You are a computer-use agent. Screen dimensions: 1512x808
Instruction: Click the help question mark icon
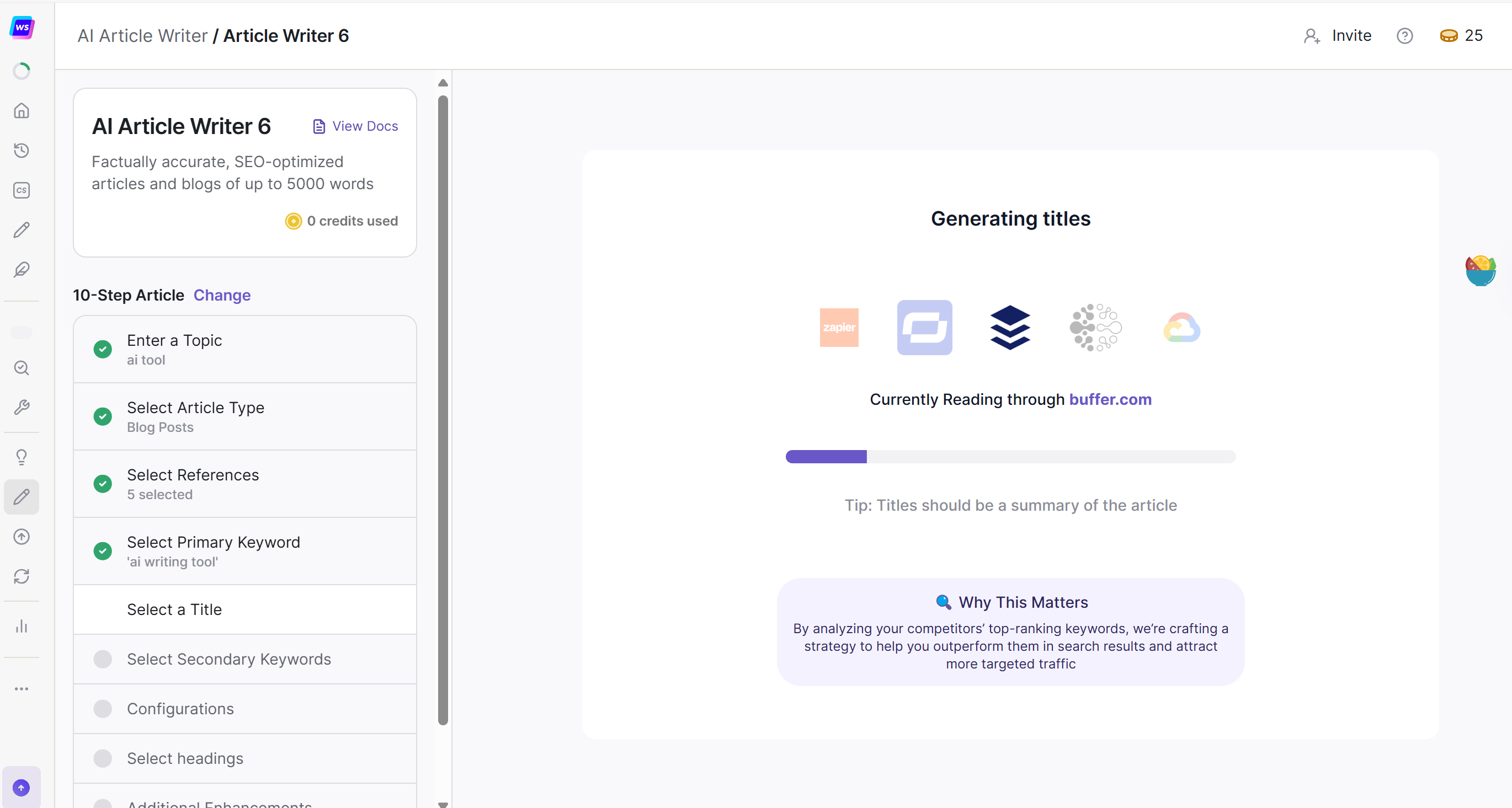click(x=1404, y=36)
